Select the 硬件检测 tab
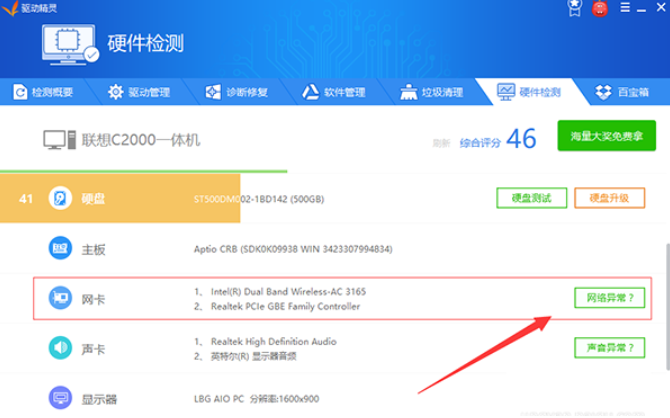 530,92
